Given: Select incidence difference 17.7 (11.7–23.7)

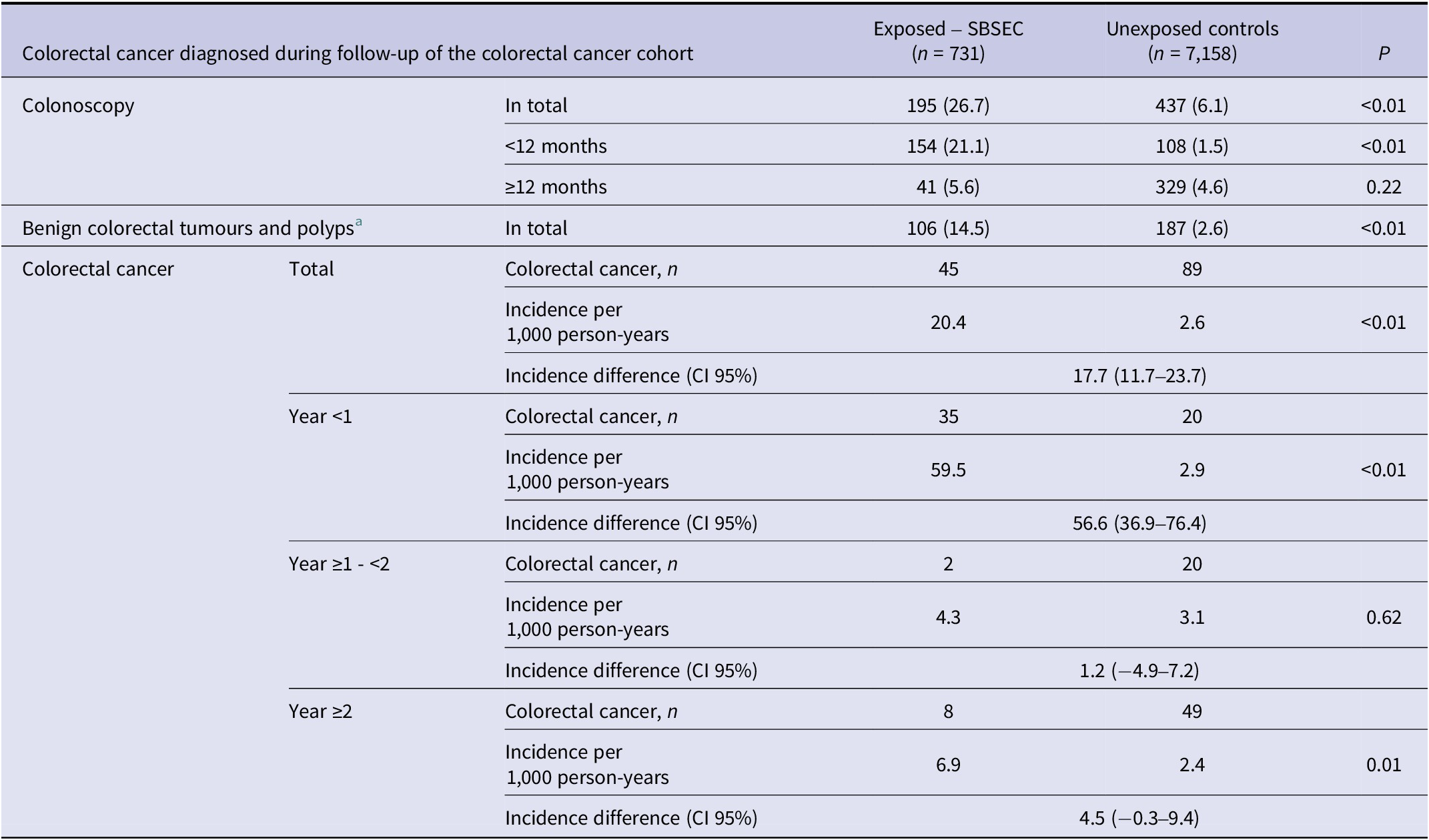Looking at the screenshot, I should [1139, 376].
